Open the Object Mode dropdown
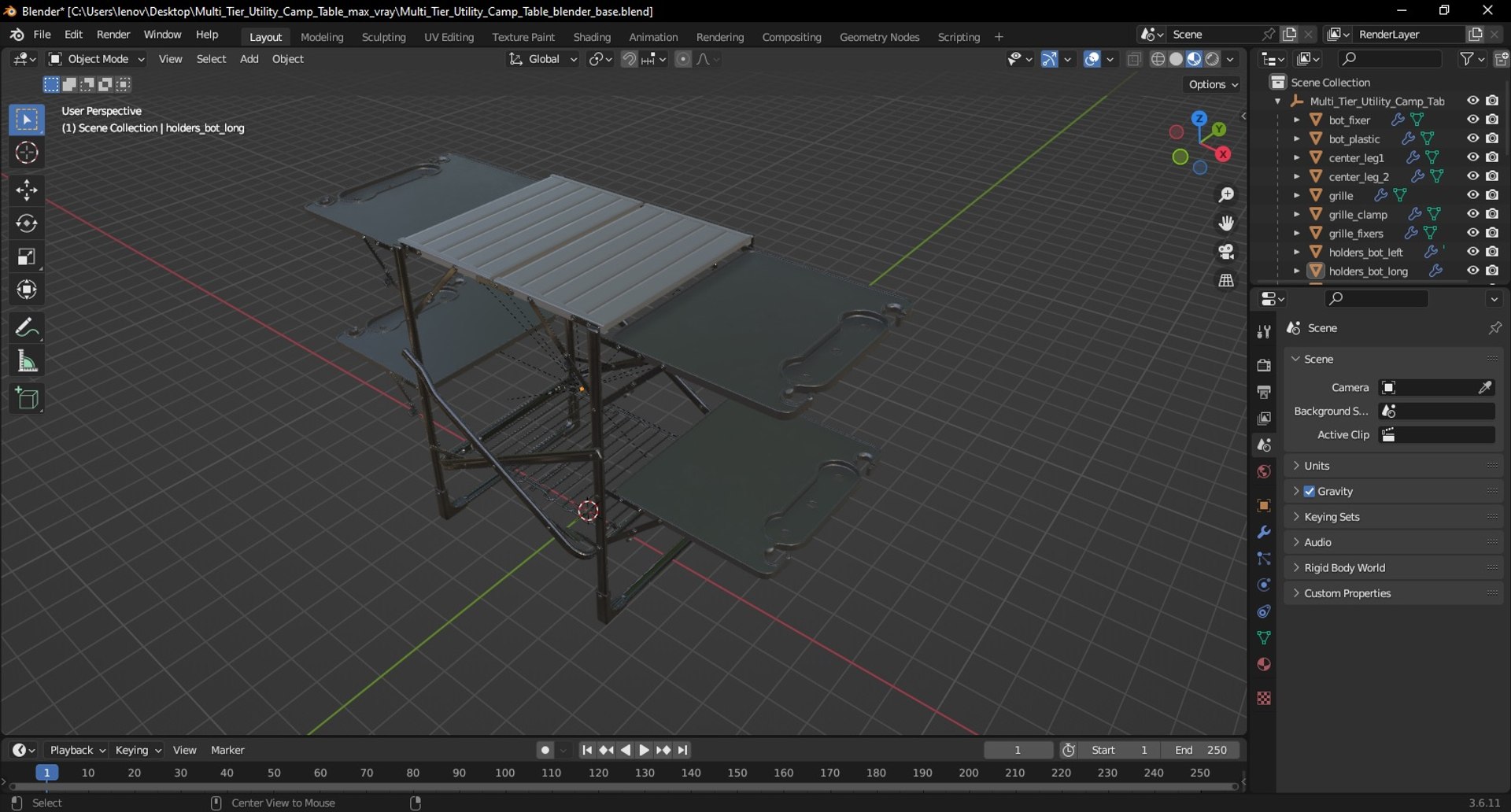This screenshot has height=812, width=1511. pyautogui.click(x=97, y=59)
